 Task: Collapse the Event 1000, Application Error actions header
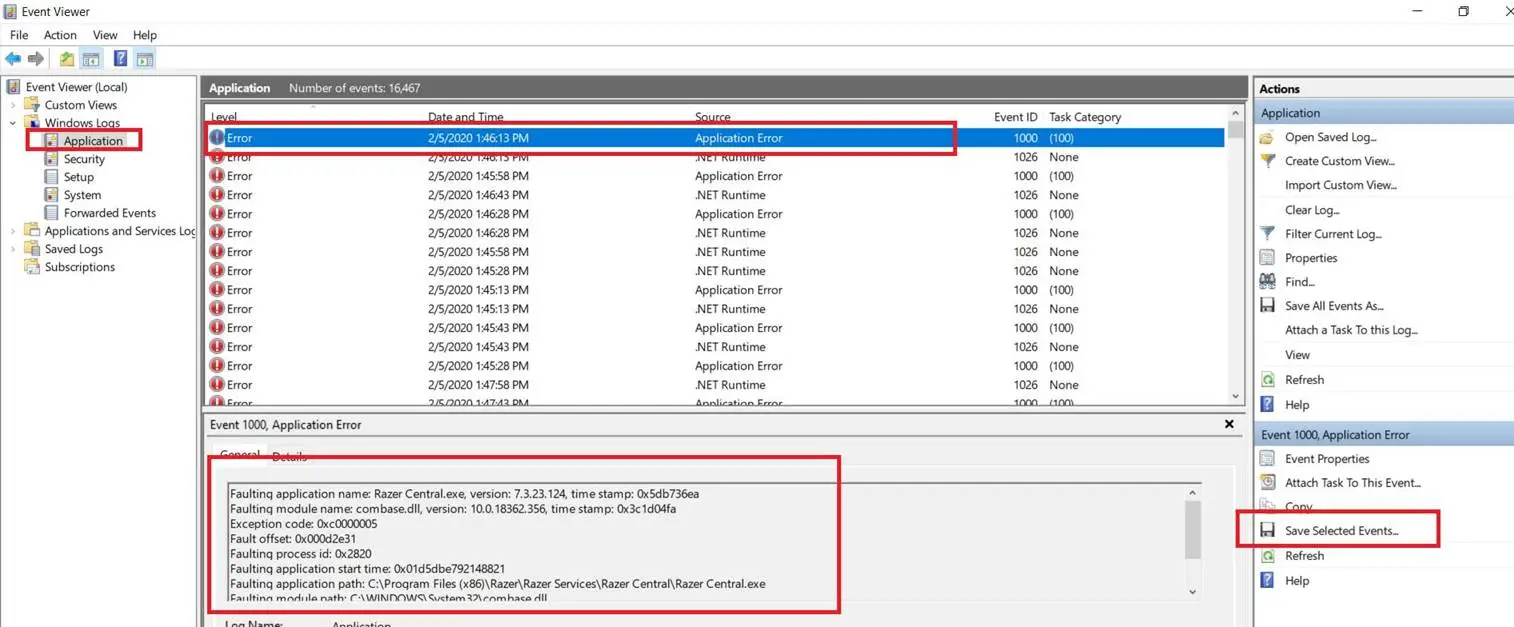coord(1384,434)
